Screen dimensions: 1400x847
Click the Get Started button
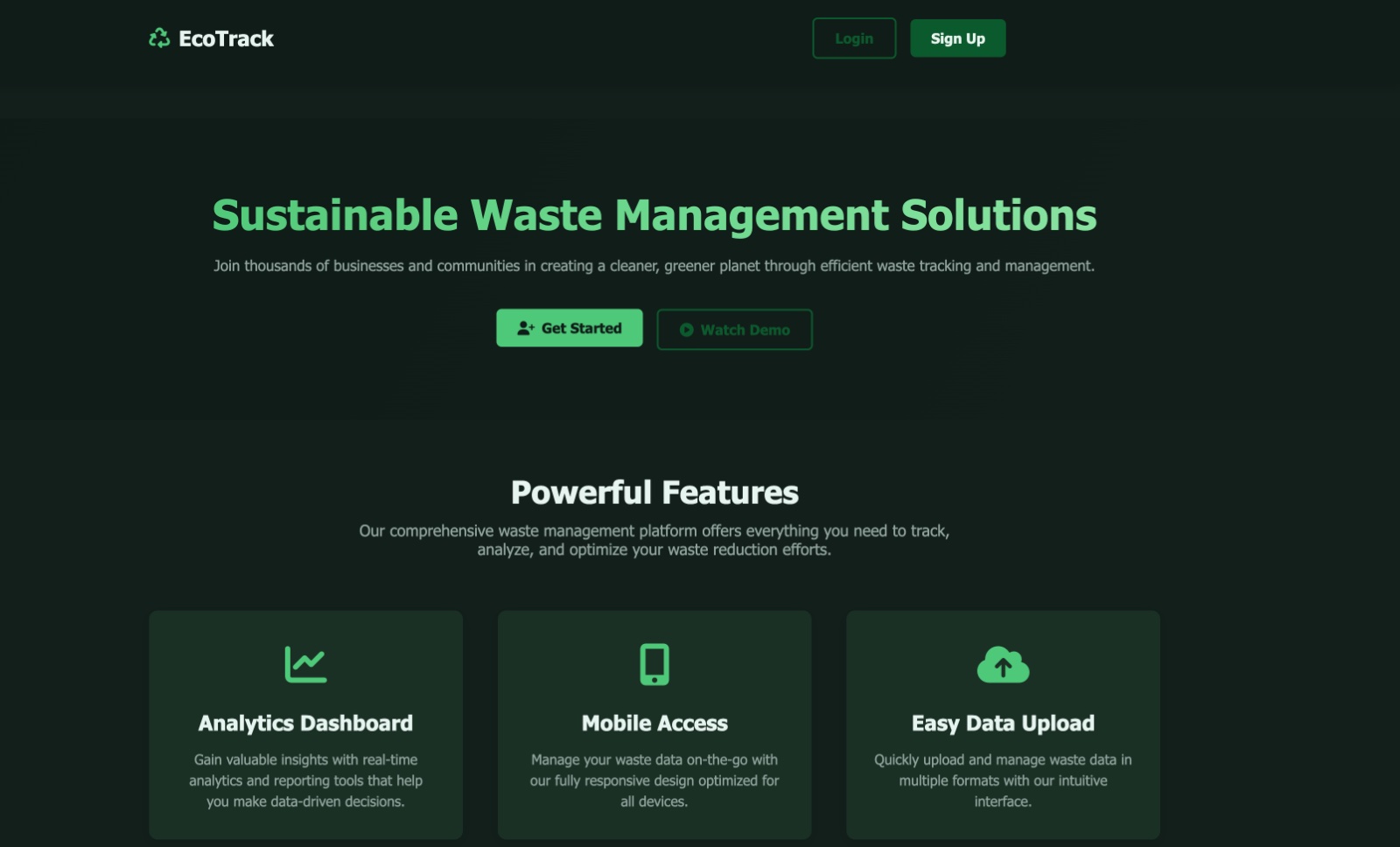(x=570, y=328)
